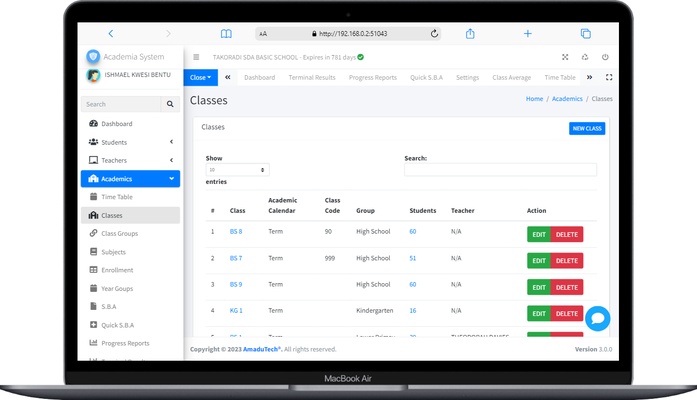Open the BS 9 class link
The image size is (697, 400).
point(236,284)
